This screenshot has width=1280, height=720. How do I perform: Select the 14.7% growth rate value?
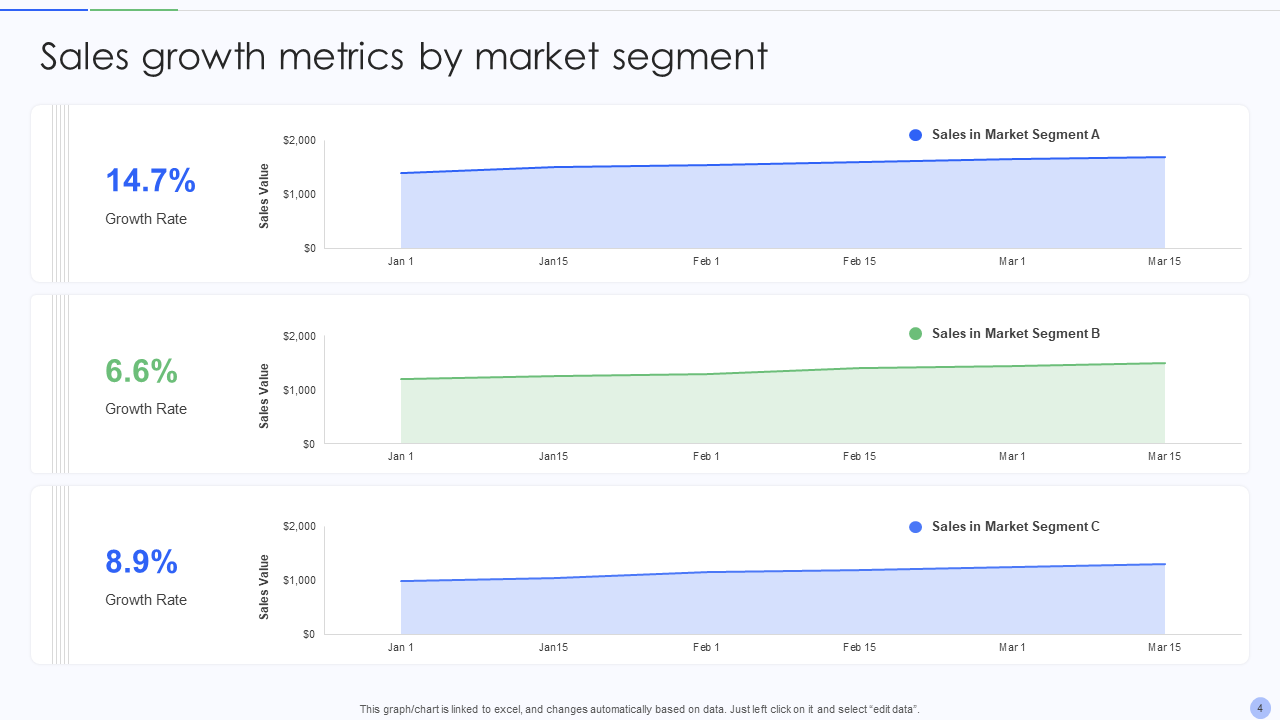point(150,181)
